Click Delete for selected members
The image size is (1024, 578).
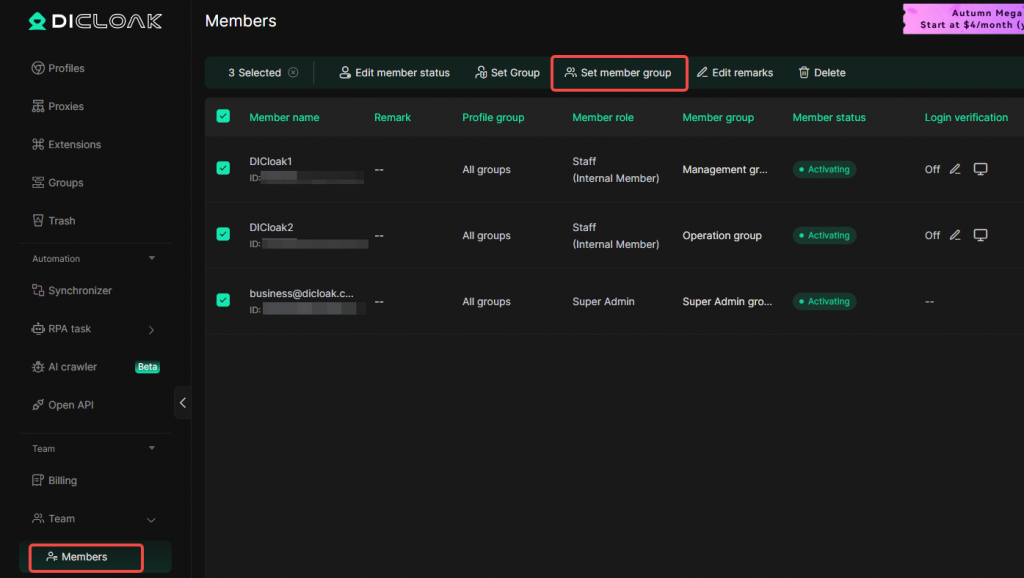pos(821,73)
